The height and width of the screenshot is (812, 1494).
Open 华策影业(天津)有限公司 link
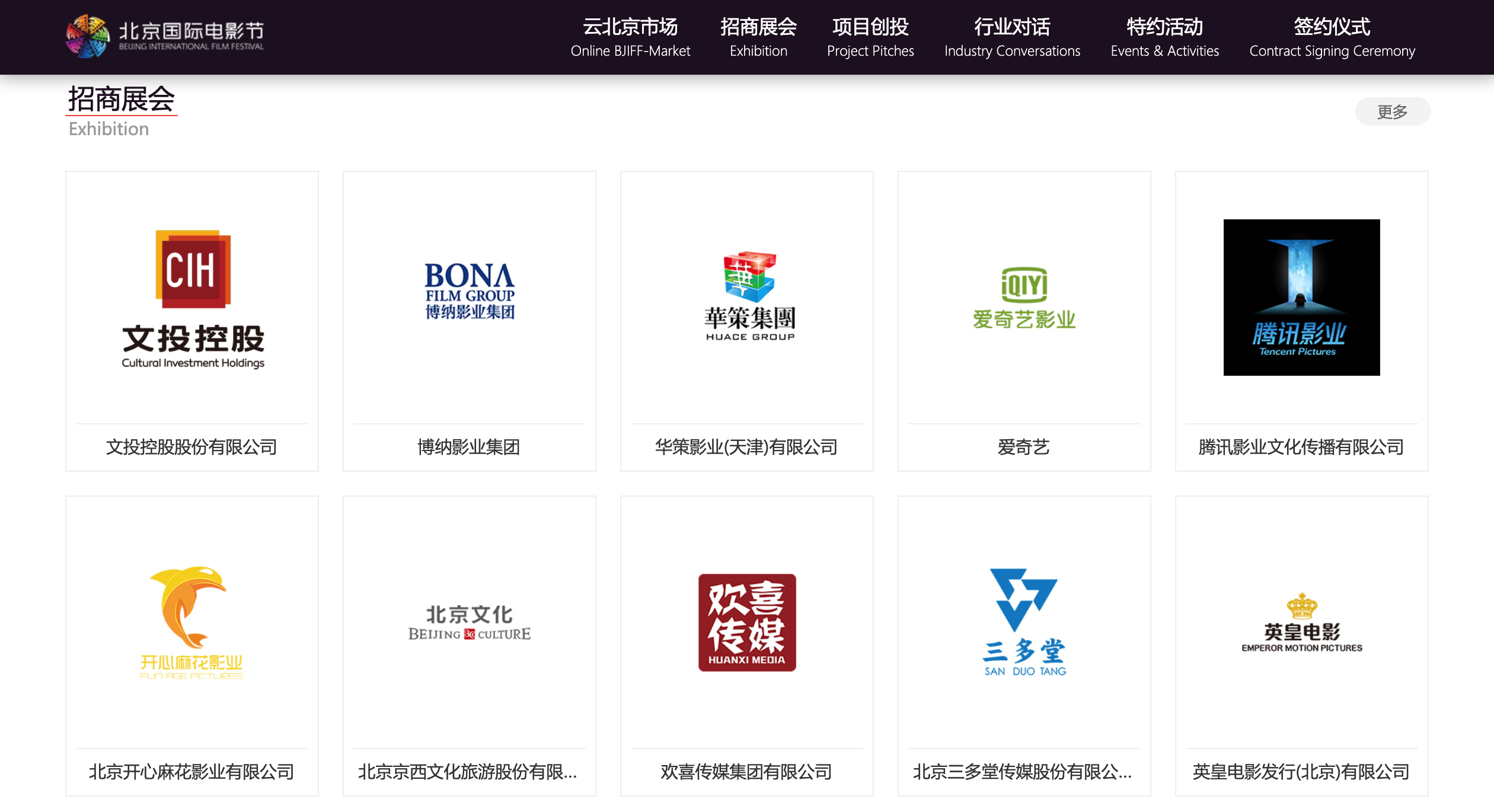point(746,447)
